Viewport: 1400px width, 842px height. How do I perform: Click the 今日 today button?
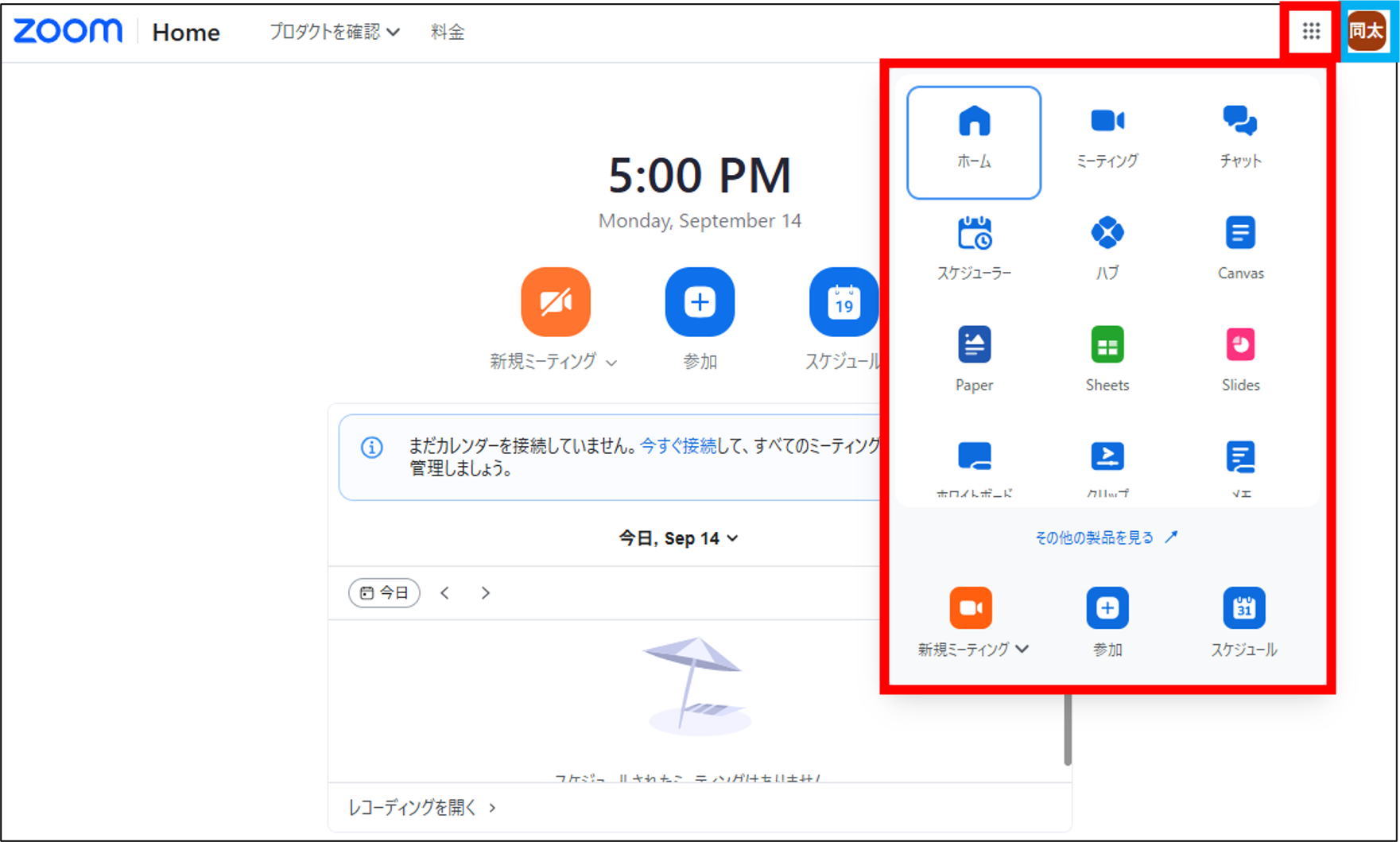[384, 593]
